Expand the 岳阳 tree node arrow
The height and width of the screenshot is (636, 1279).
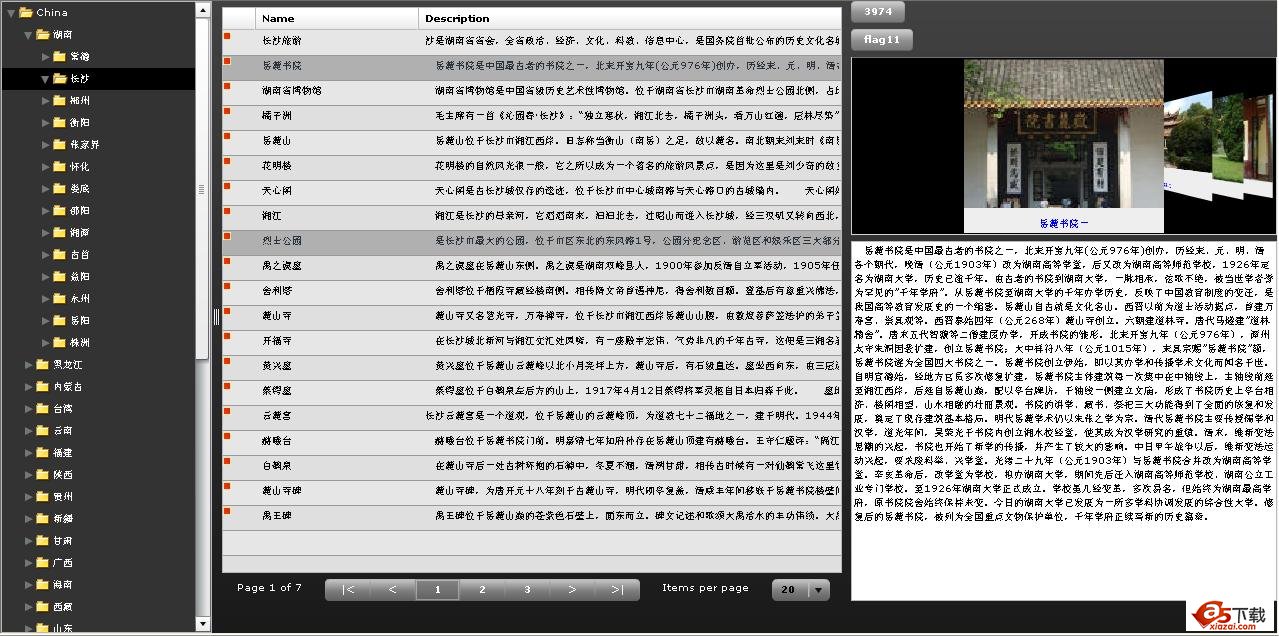pyautogui.click(x=45, y=320)
